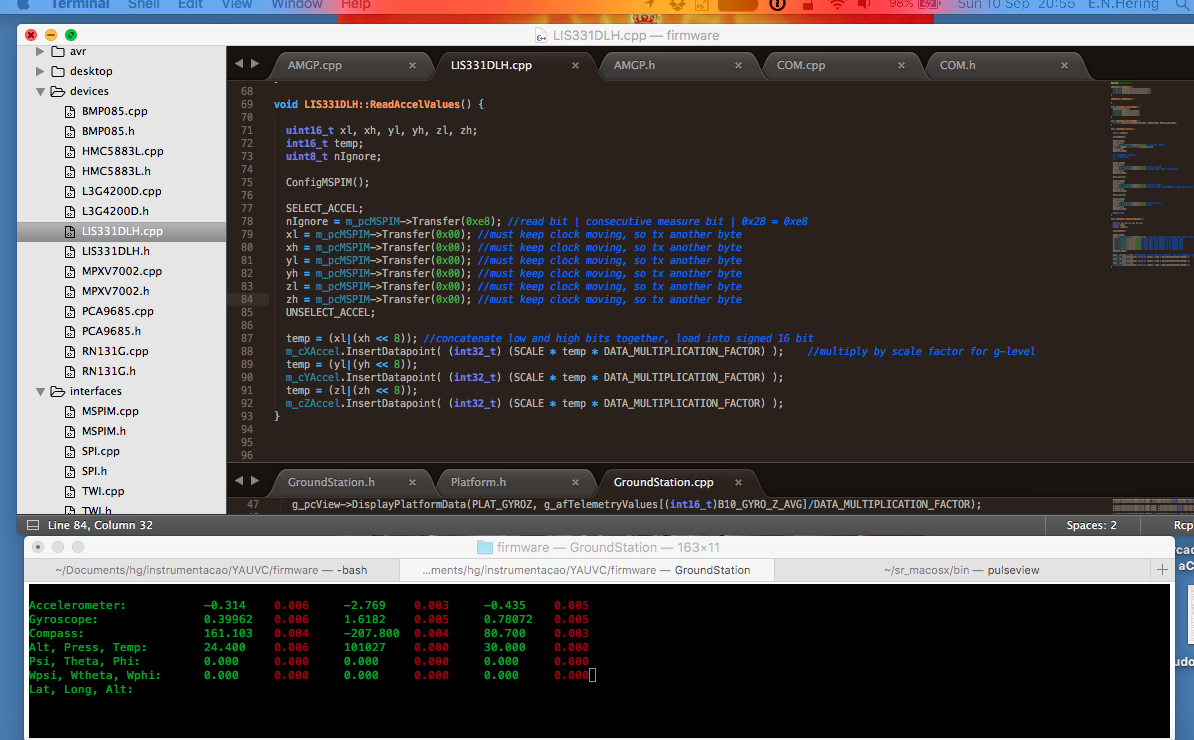Select the GroundStation terminal tab
Image resolution: width=1194 pixels, height=740 pixels.
point(586,570)
